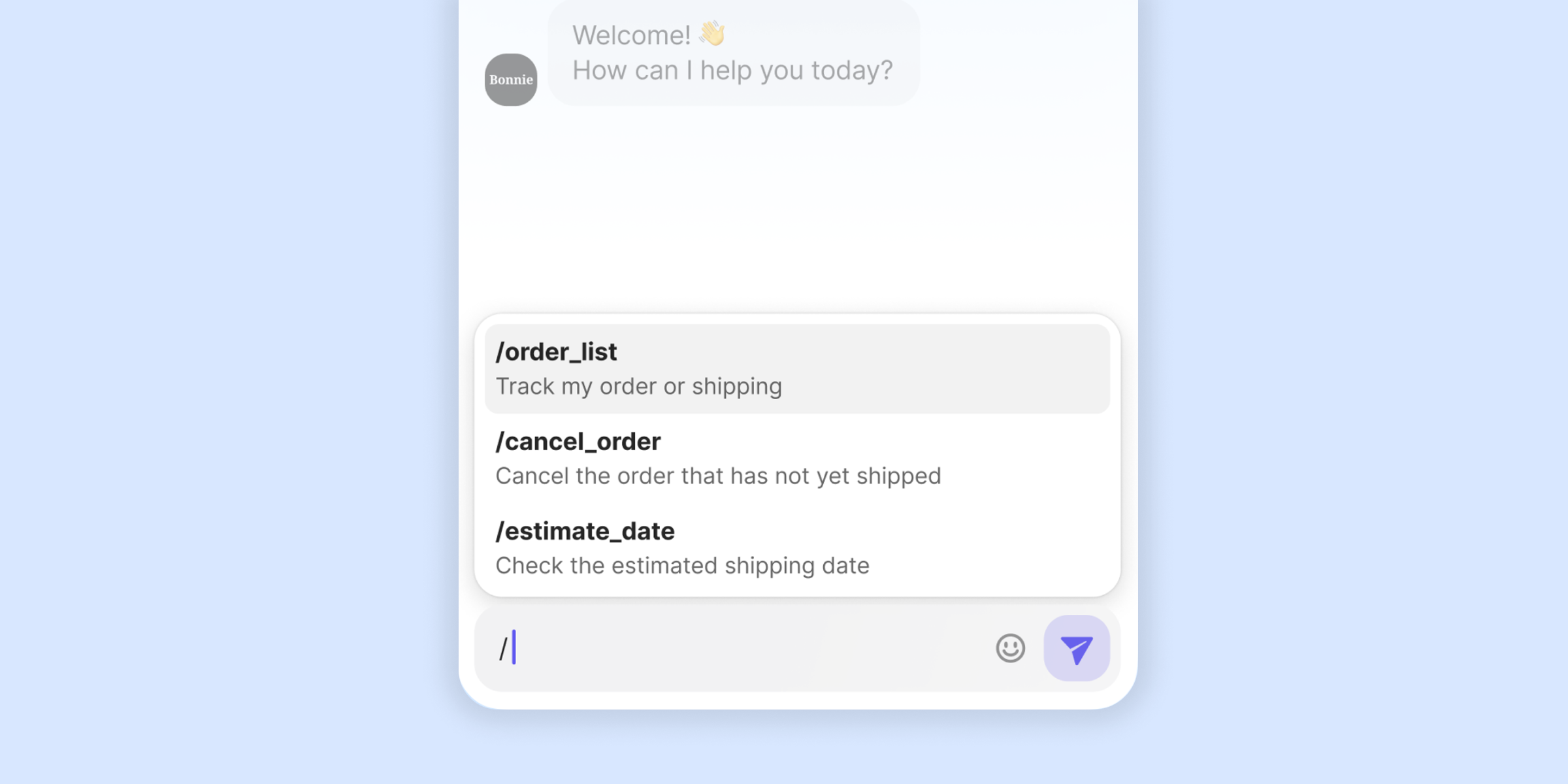Pick the /estimate_date command
Image resolution: width=1568 pixels, height=784 pixels.
tap(585, 531)
